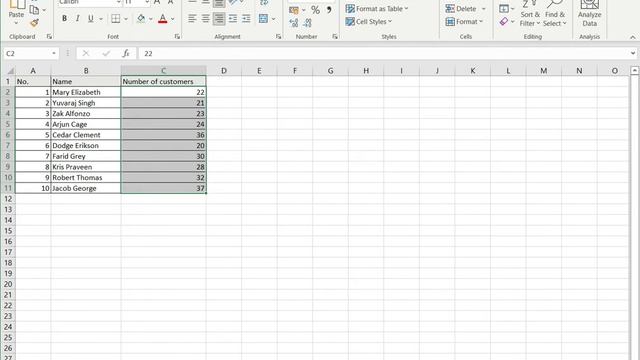
Task: Open the Font settings dialog launcher
Action: 177,37
